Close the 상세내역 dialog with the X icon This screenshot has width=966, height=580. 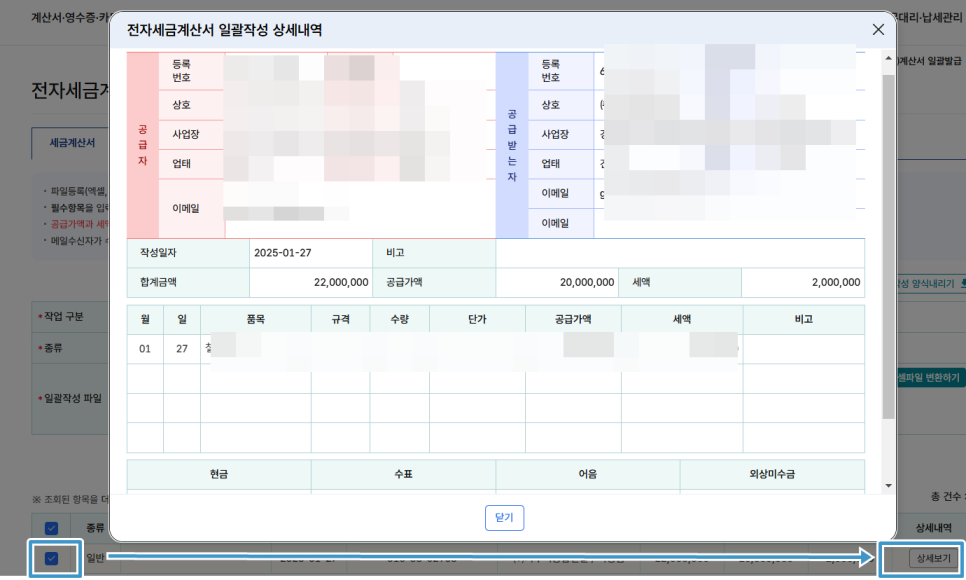[878, 29]
